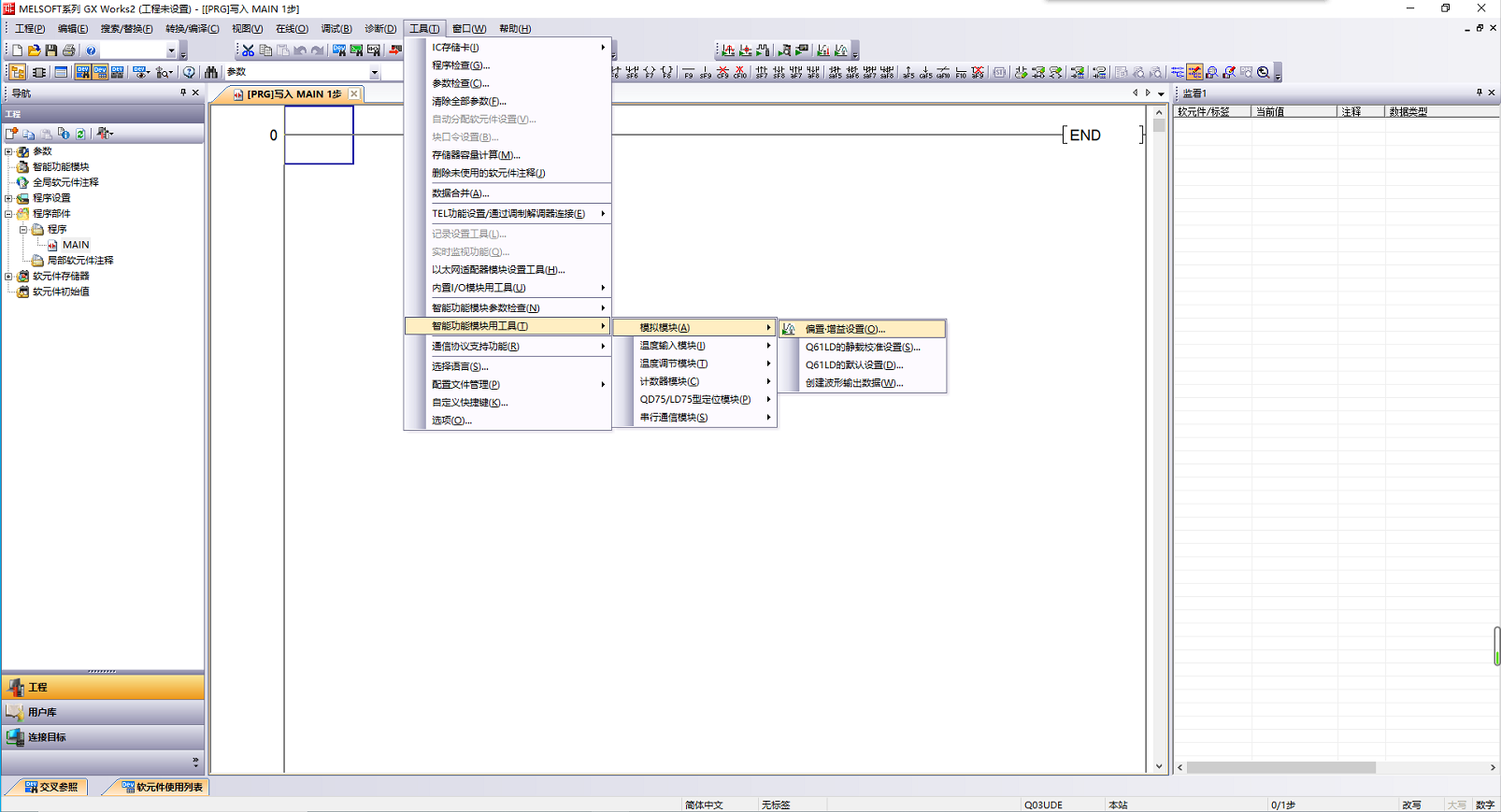Select 偏置·增益设置 menu entry

pyautogui.click(x=845, y=329)
